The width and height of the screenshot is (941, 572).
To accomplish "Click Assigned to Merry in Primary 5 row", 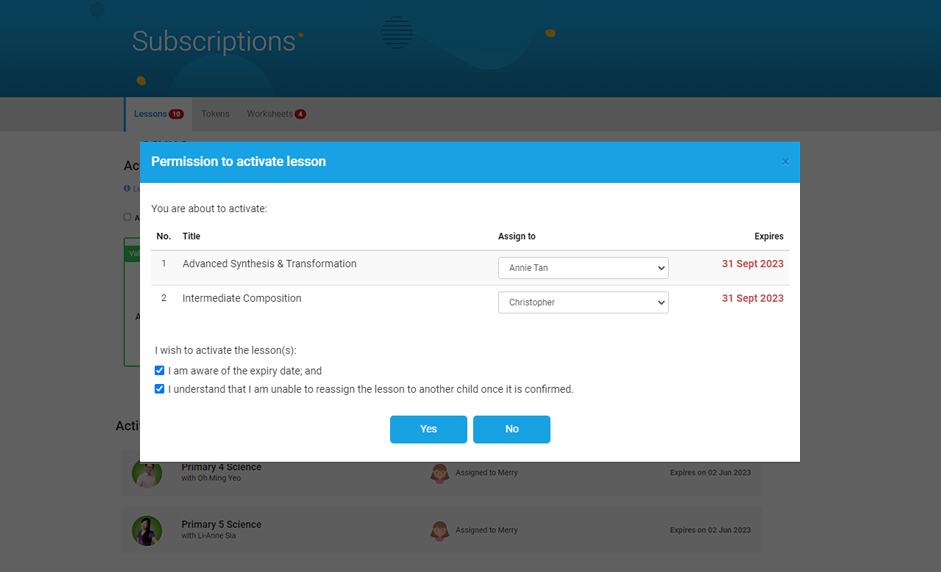I will [487, 531].
